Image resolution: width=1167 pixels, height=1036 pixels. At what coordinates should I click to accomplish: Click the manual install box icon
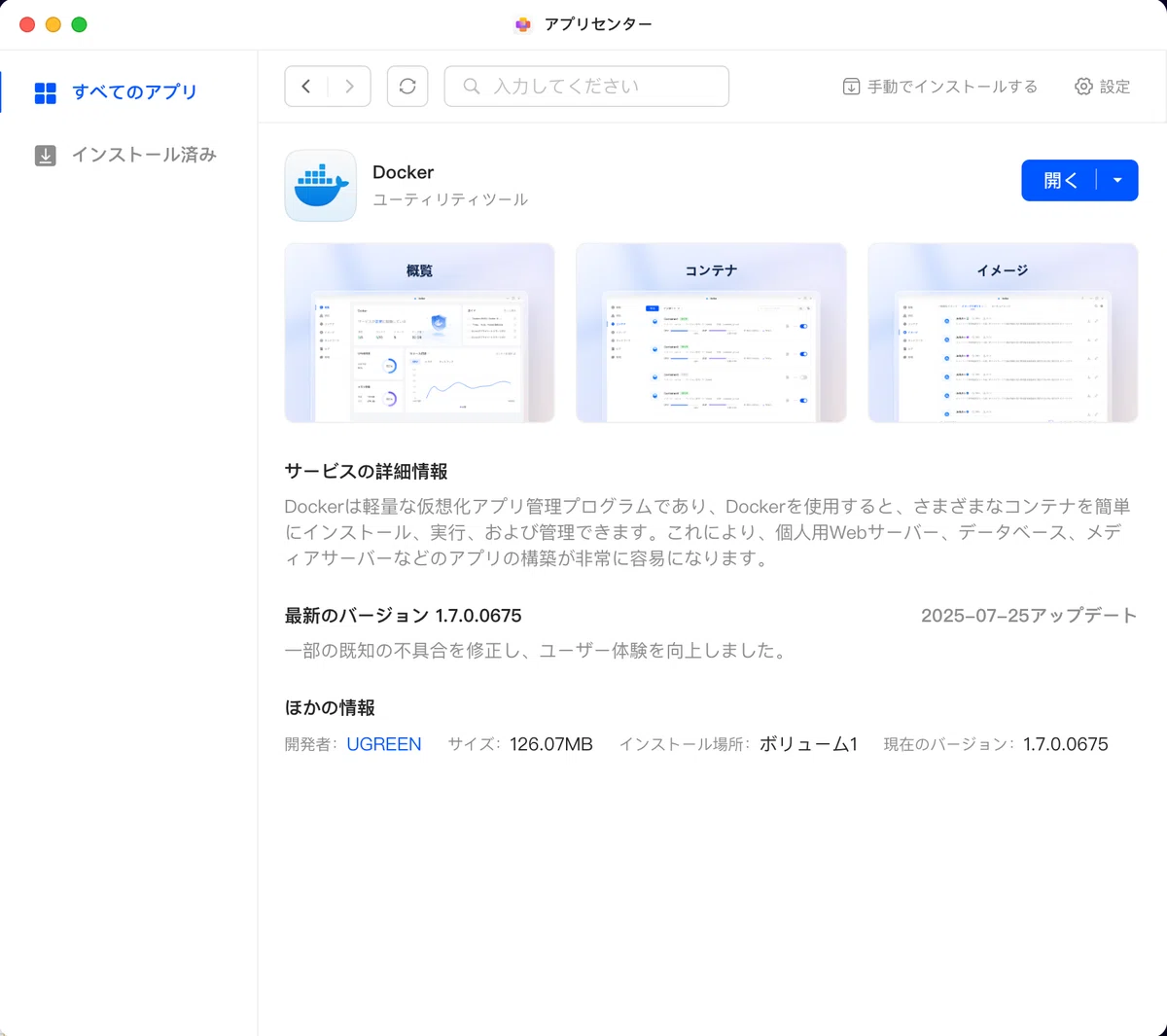tap(851, 87)
